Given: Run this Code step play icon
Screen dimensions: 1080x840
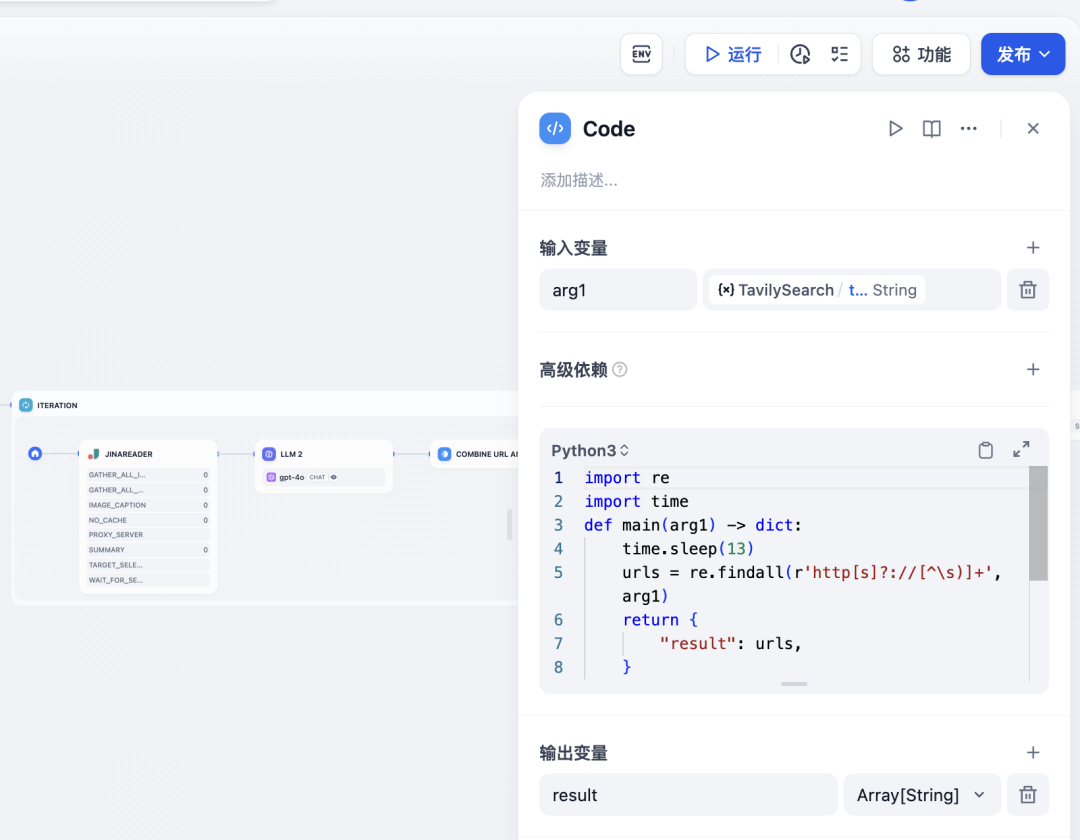Looking at the screenshot, I should click(895, 129).
